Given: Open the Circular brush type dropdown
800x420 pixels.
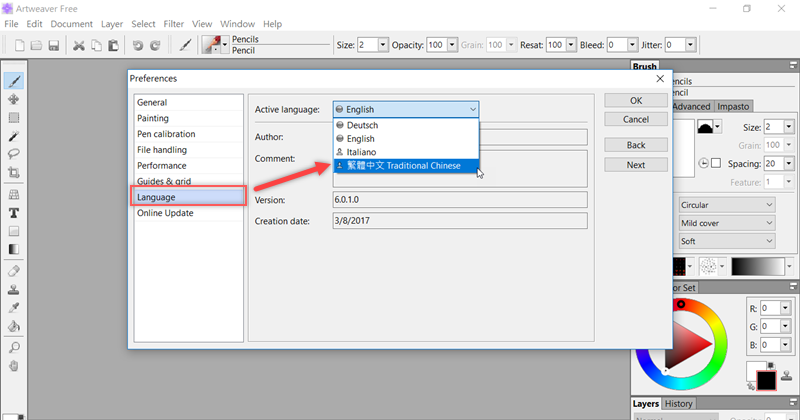Looking at the screenshot, I should (x=726, y=204).
